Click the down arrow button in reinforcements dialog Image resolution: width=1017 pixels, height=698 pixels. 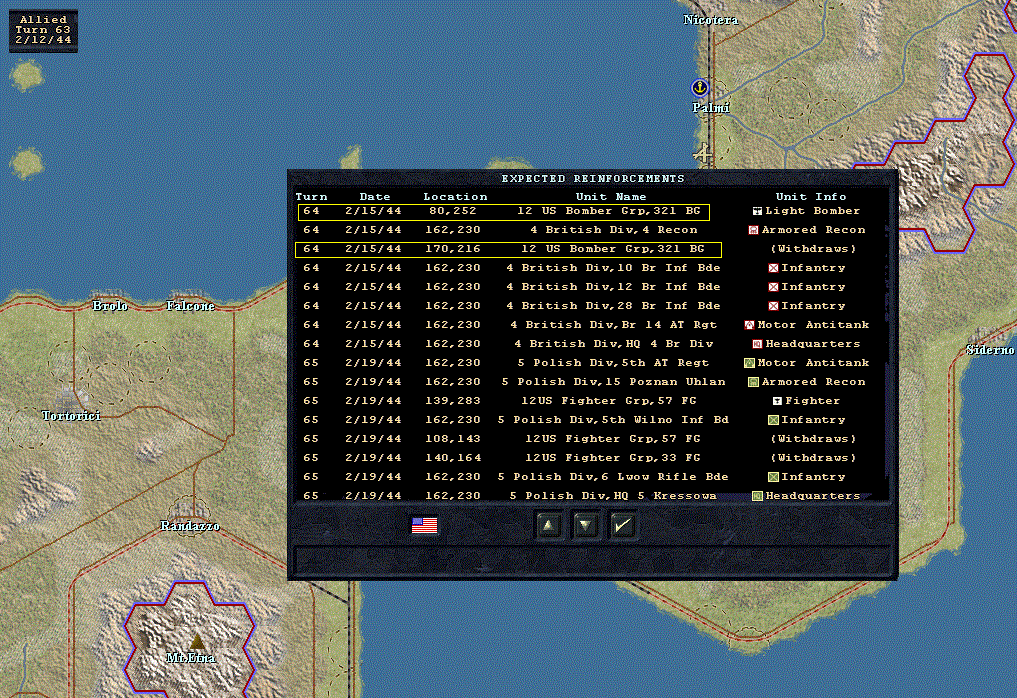[585, 525]
